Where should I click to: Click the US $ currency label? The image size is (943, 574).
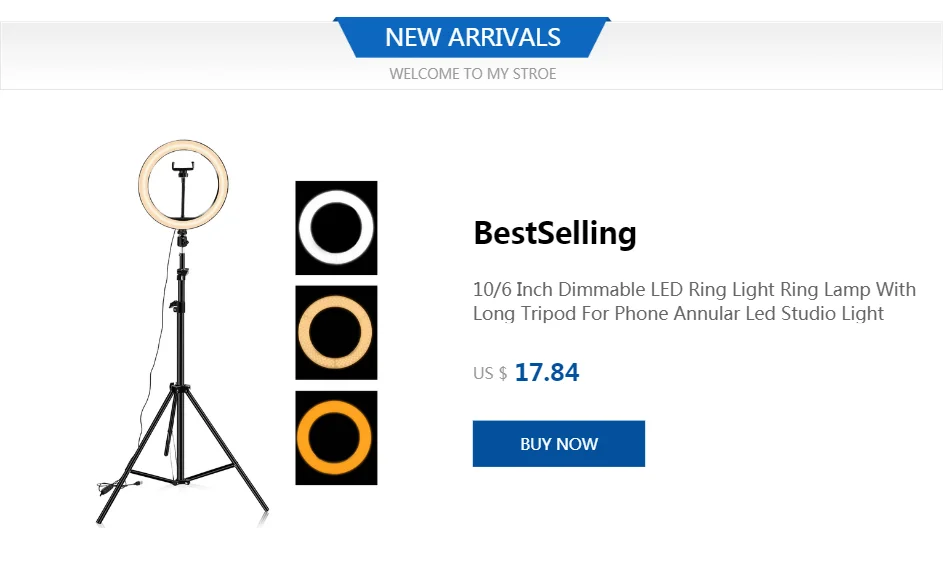click(490, 374)
